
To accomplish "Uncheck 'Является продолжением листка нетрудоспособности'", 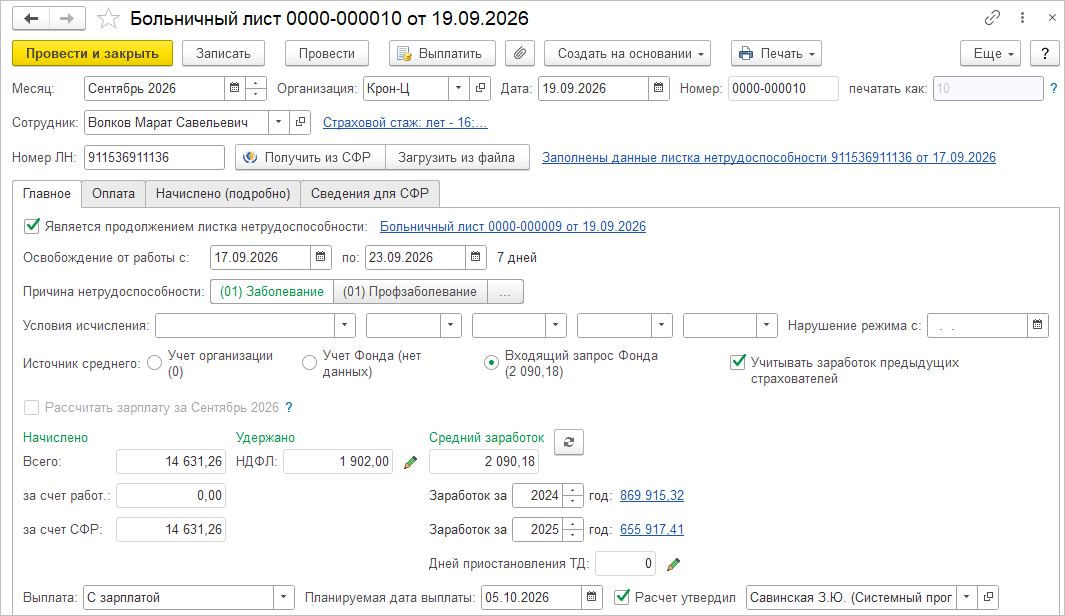I will point(31,226).
